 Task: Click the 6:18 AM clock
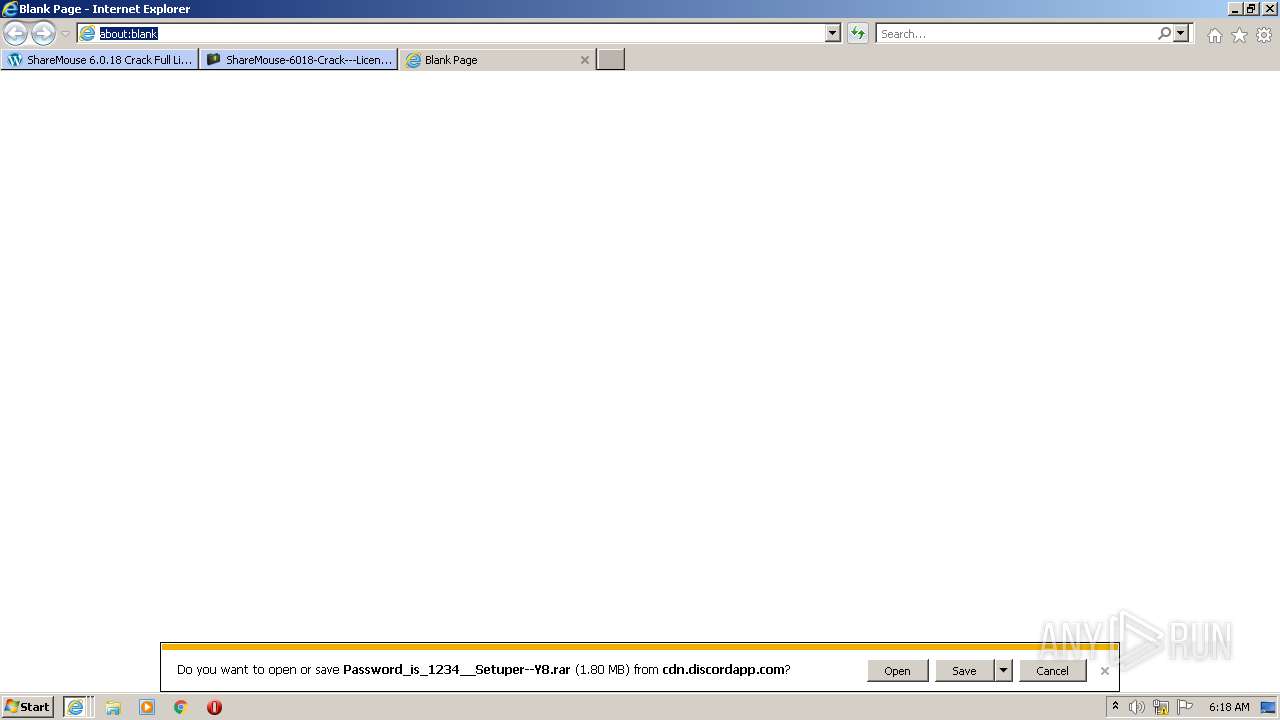(1229, 707)
